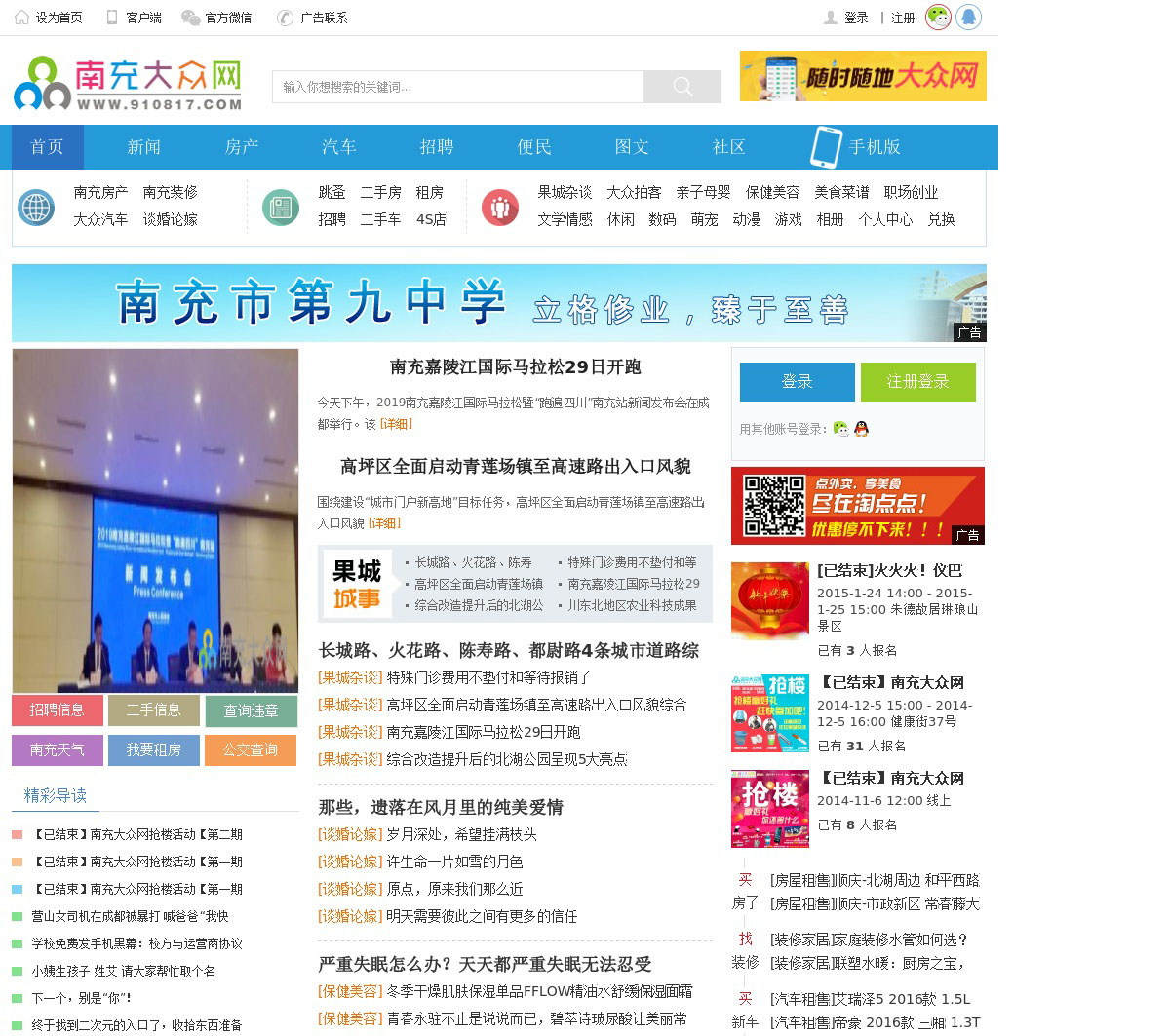Click the QR code 淘点点 advertisement

(858, 506)
